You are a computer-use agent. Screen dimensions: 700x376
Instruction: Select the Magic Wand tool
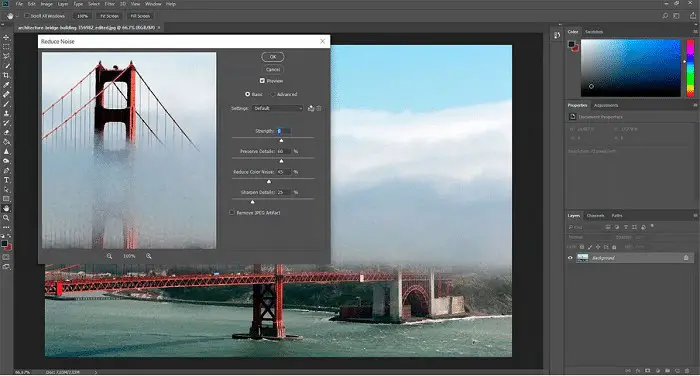coord(6,66)
